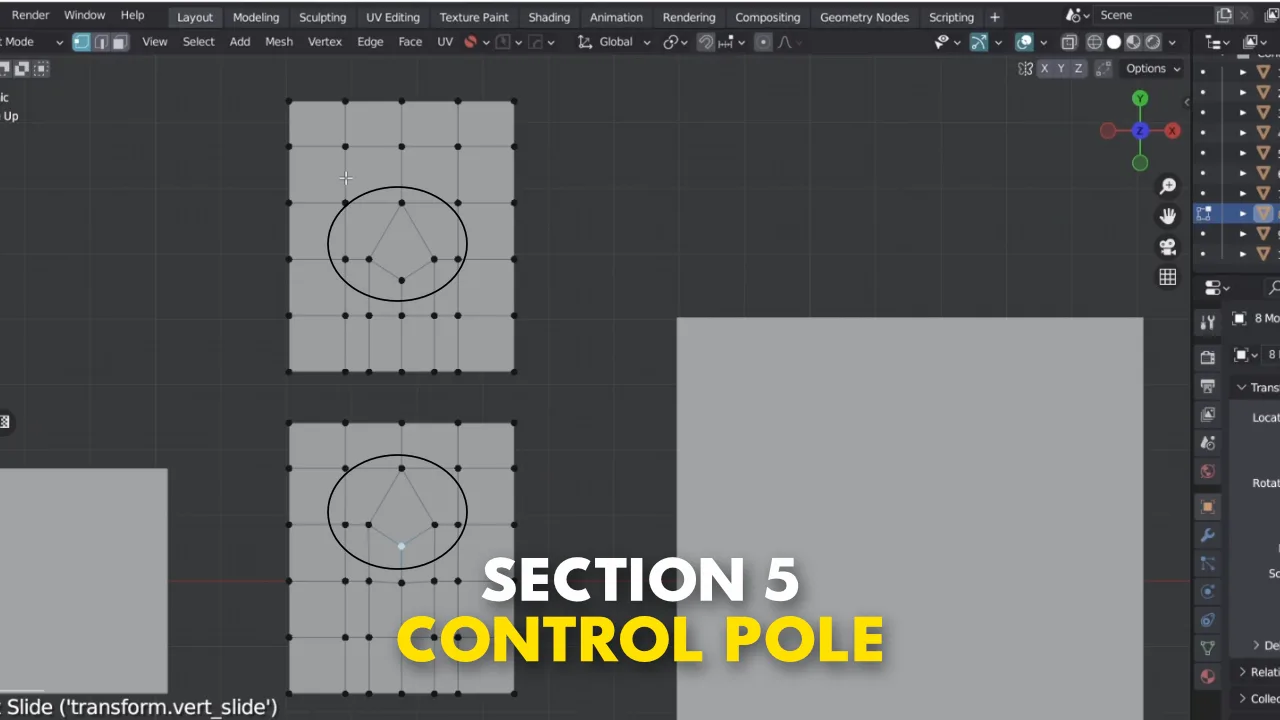Open the Mesh menu in the header
Image resolution: width=1280 pixels, height=720 pixels.
pyautogui.click(x=279, y=41)
